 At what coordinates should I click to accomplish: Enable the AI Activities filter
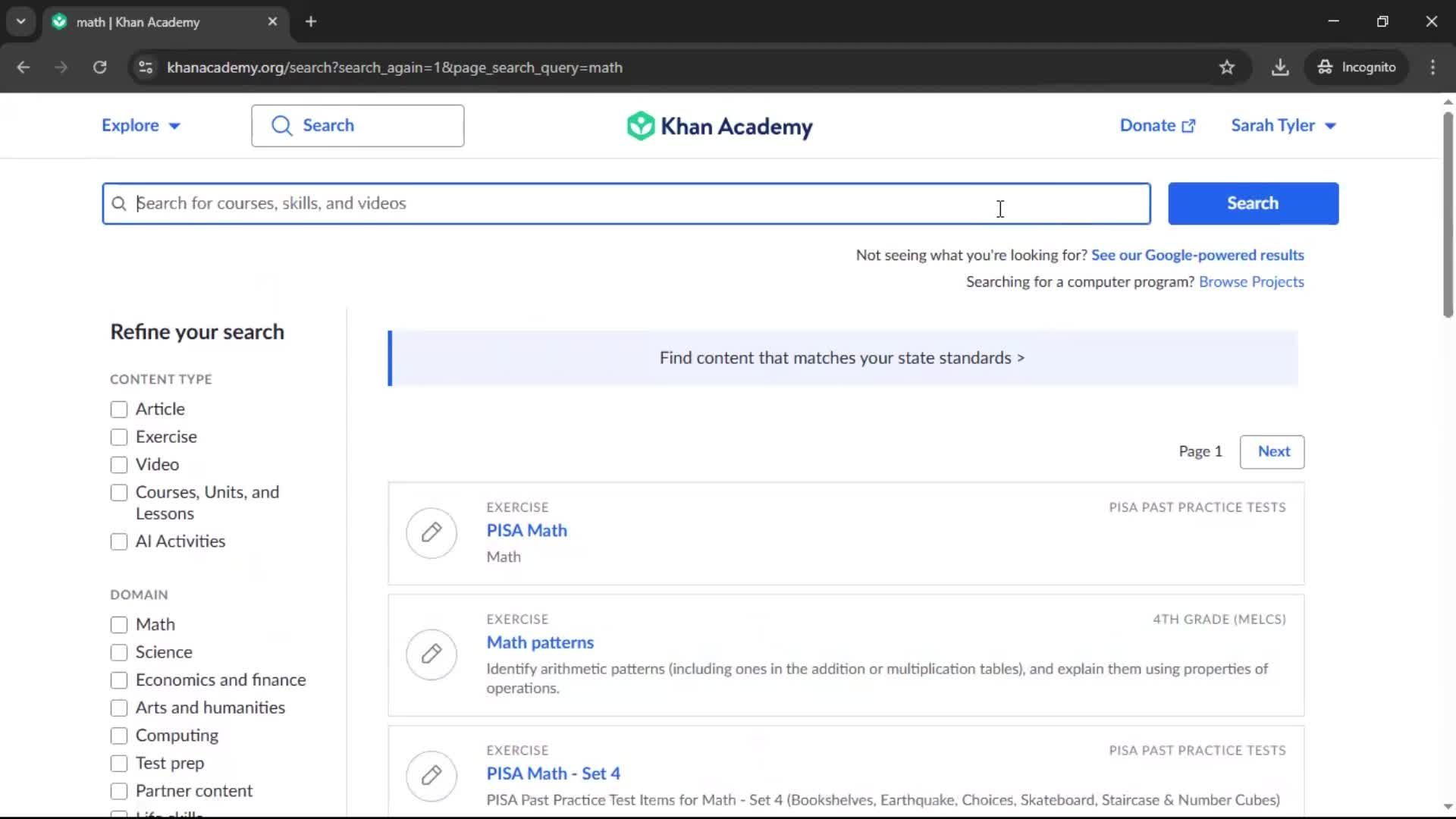click(x=119, y=542)
